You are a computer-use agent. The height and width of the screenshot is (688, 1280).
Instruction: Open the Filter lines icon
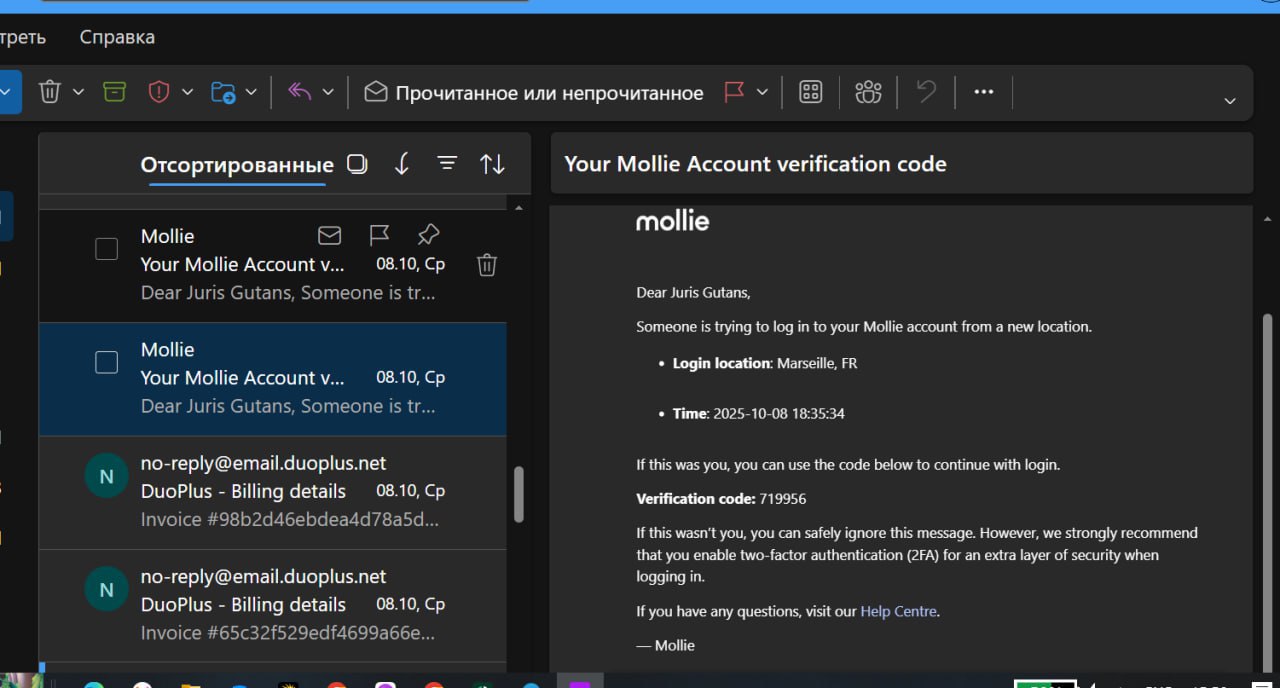tap(447, 163)
